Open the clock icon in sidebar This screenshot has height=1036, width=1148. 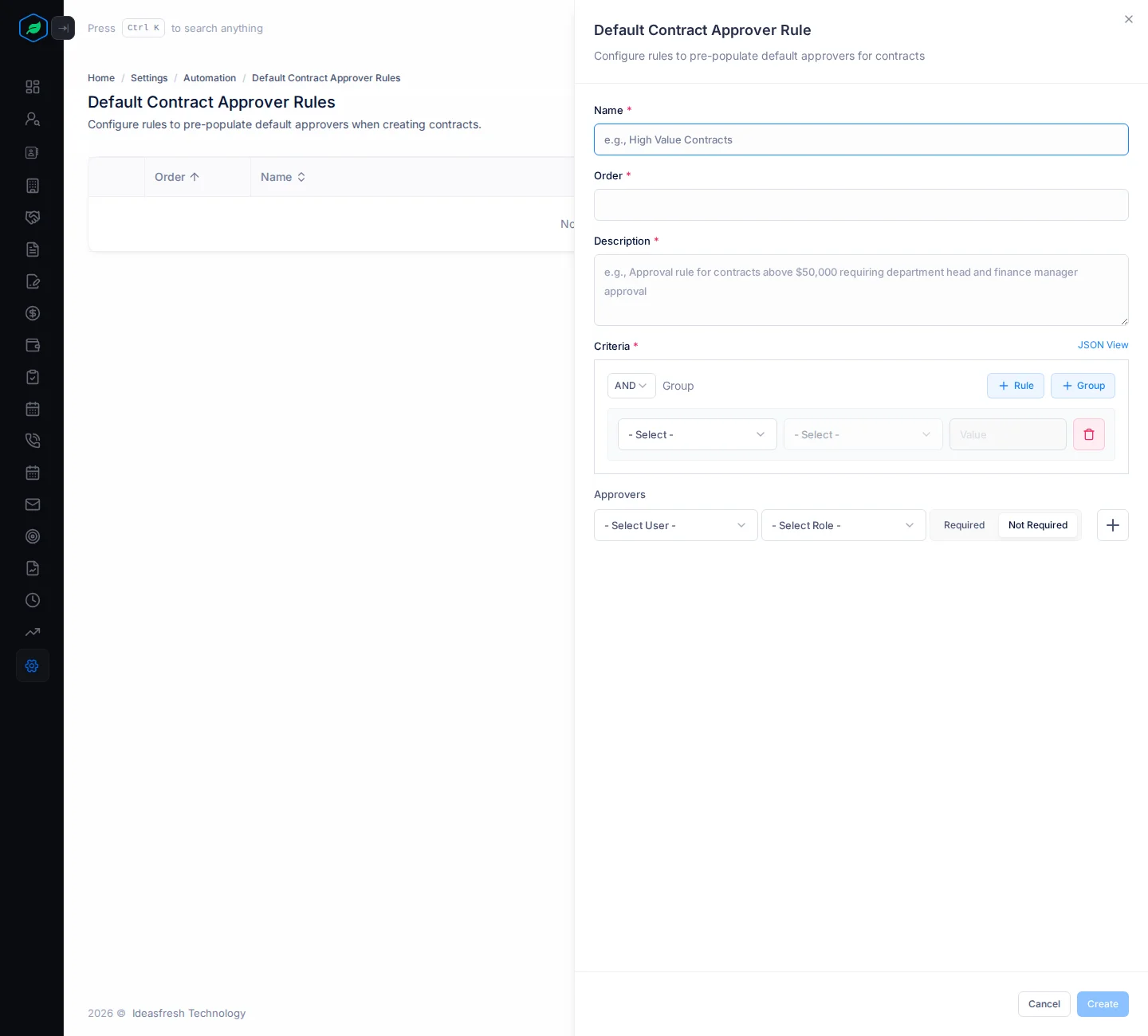tap(33, 600)
